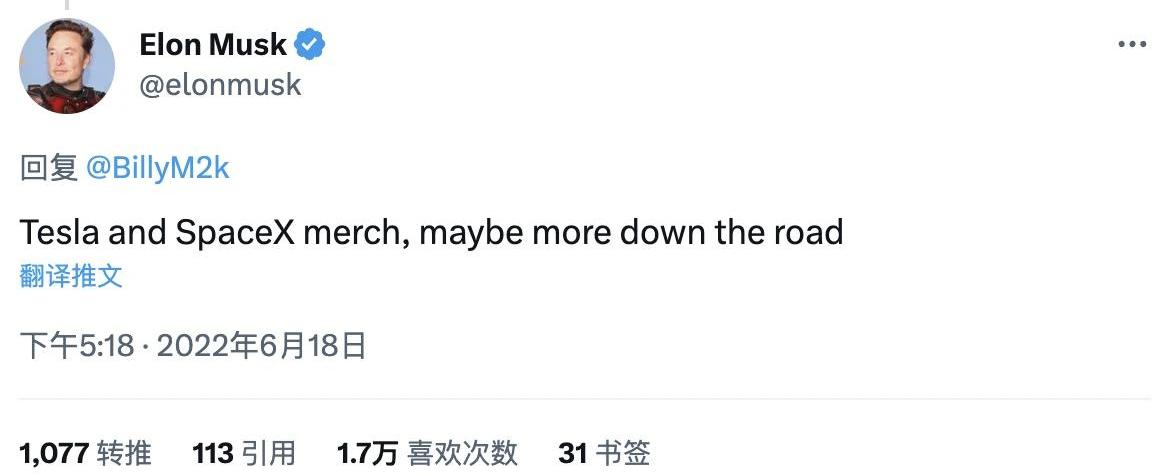This screenshot has height=476, width=1174.
Task: Open the 引用 quote tweets list
Action: pyautogui.click(x=269, y=453)
